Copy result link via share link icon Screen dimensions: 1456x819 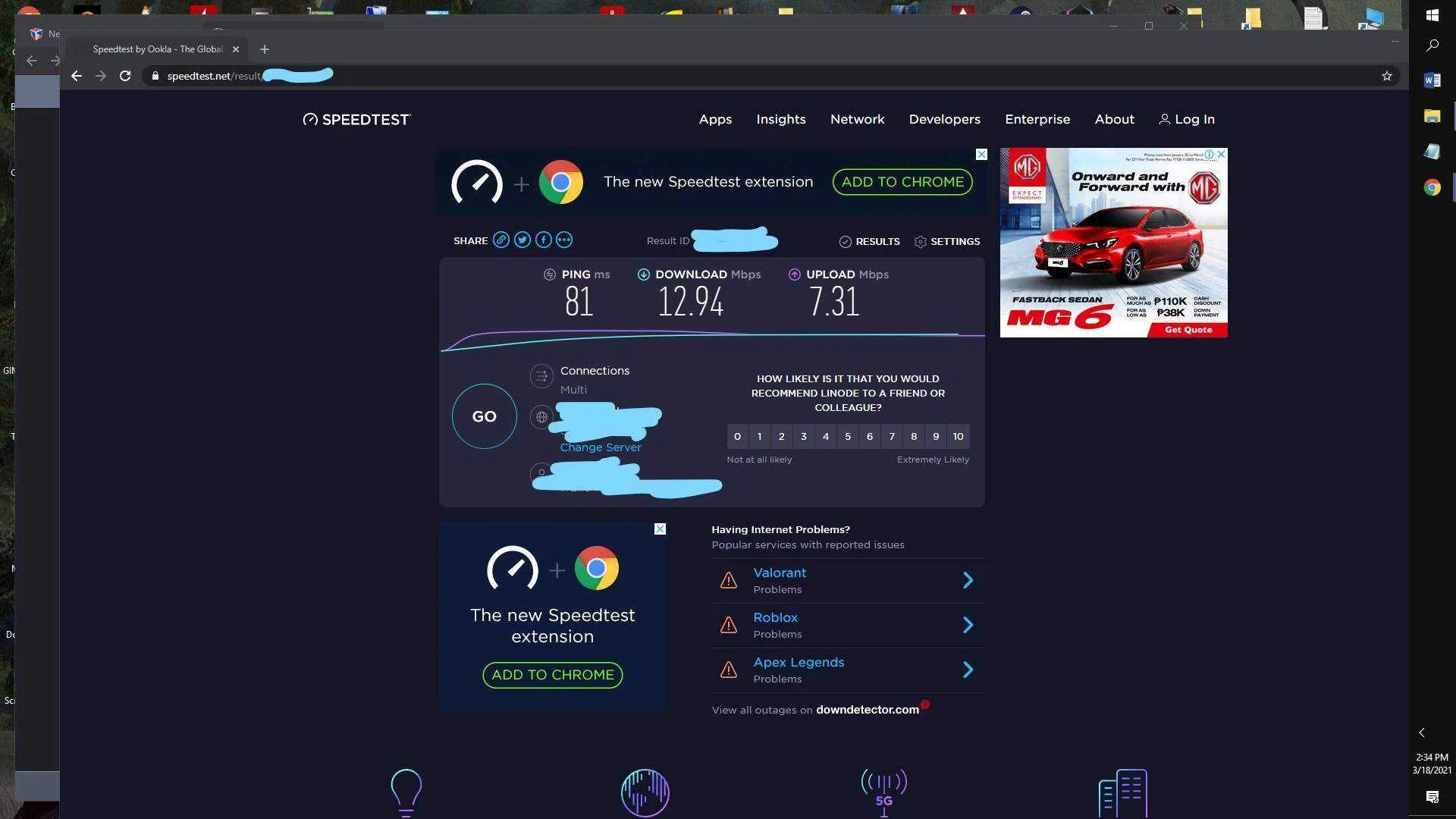pyautogui.click(x=500, y=240)
